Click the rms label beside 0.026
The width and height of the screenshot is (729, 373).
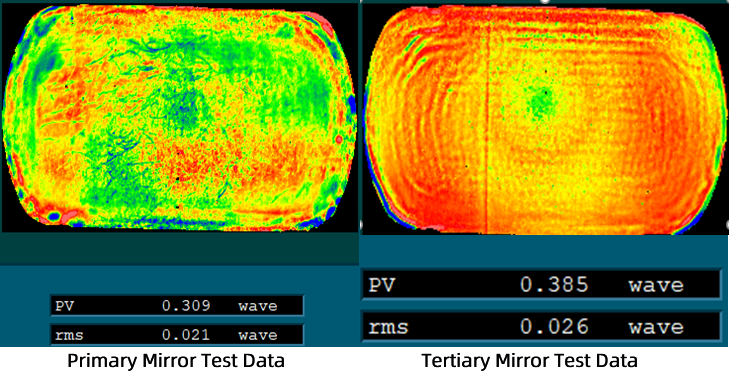(x=388, y=327)
